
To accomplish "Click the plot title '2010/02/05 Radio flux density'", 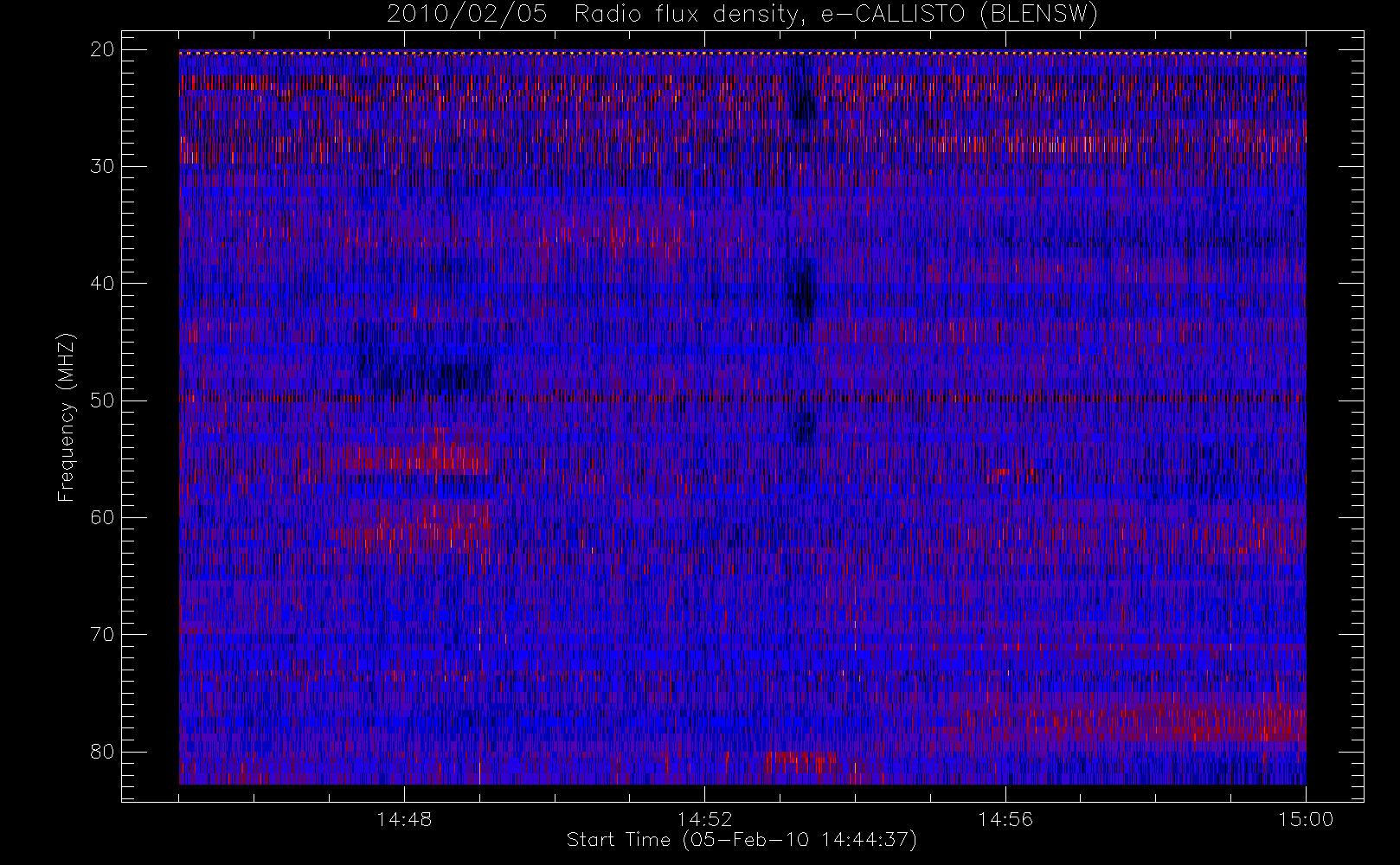I will click(742, 15).
